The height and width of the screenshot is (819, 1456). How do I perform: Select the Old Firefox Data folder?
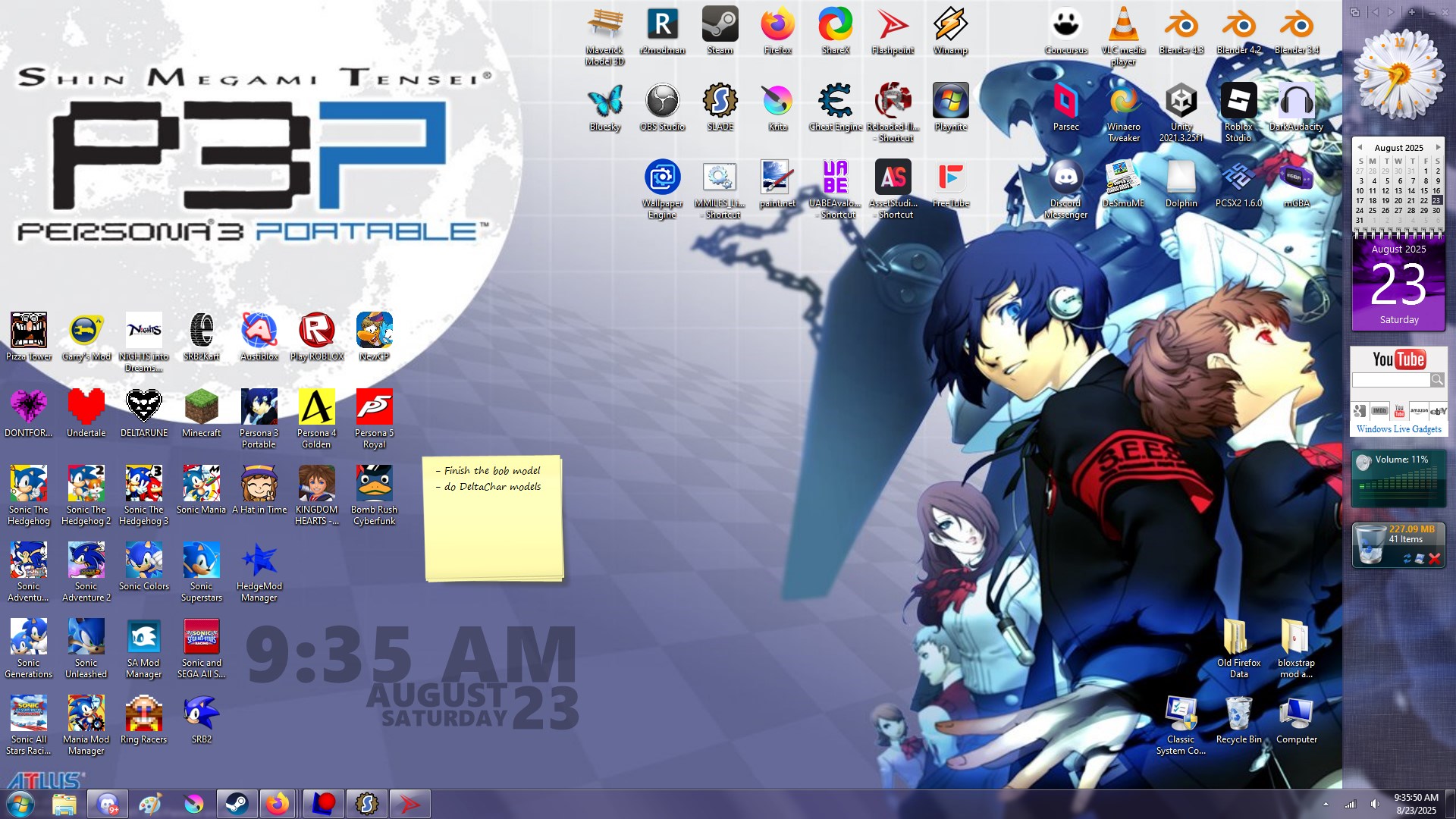pyautogui.click(x=1238, y=648)
